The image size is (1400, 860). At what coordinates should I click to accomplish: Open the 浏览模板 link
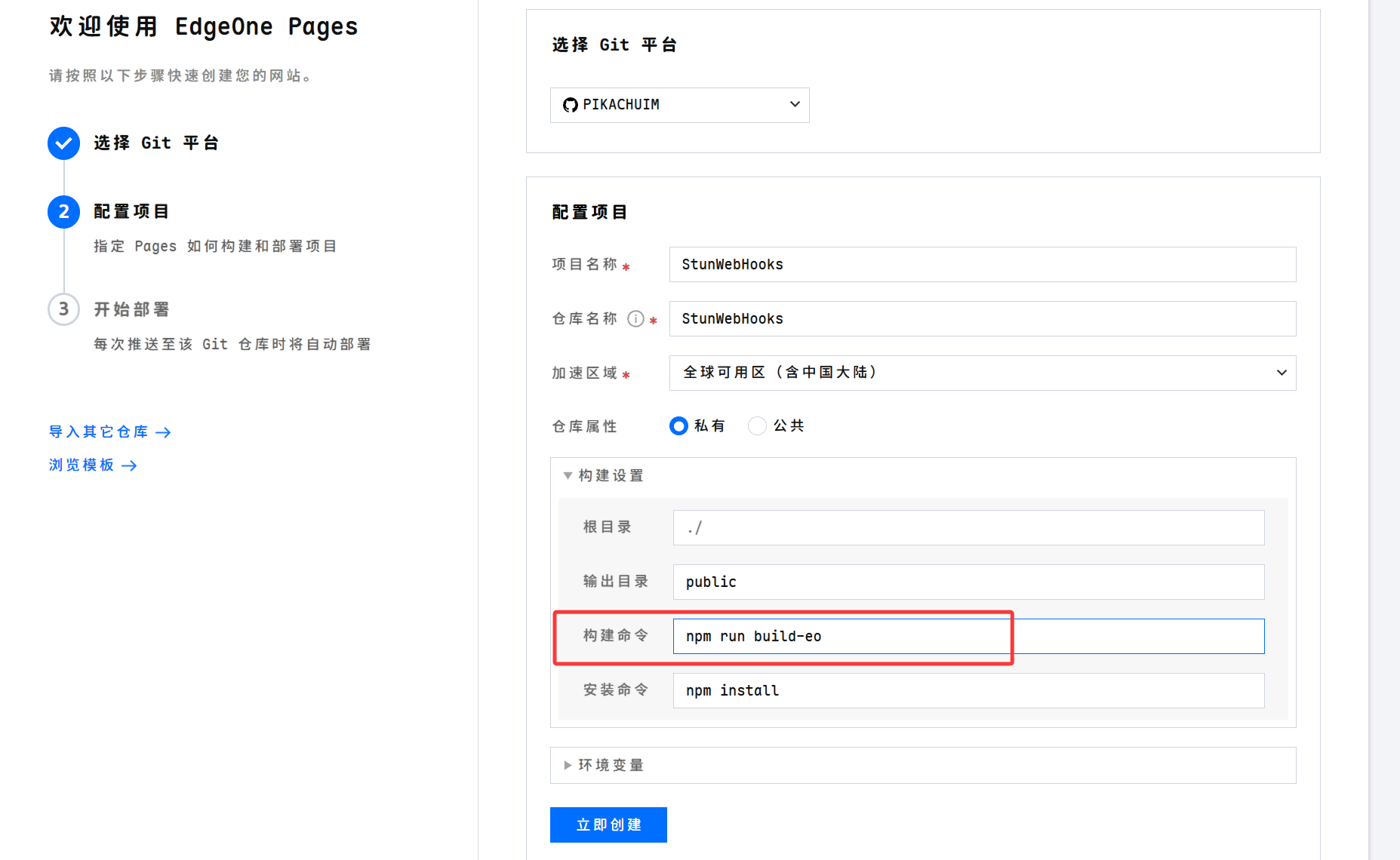point(93,465)
